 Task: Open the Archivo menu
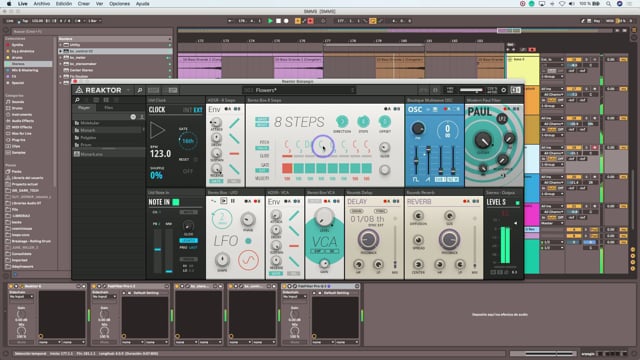pos(42,4)
